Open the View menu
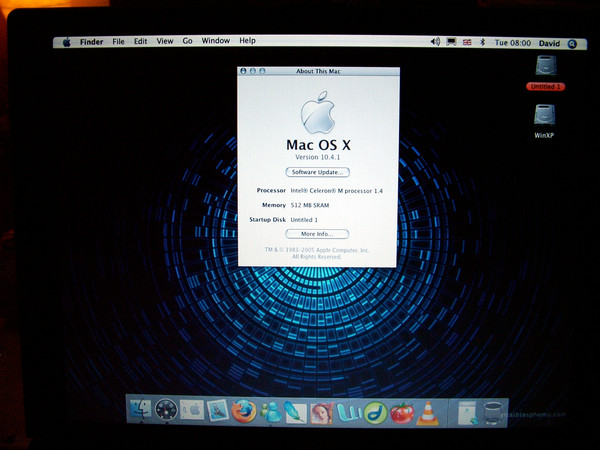This screenshot has height=450, width=600. [165, 41]
